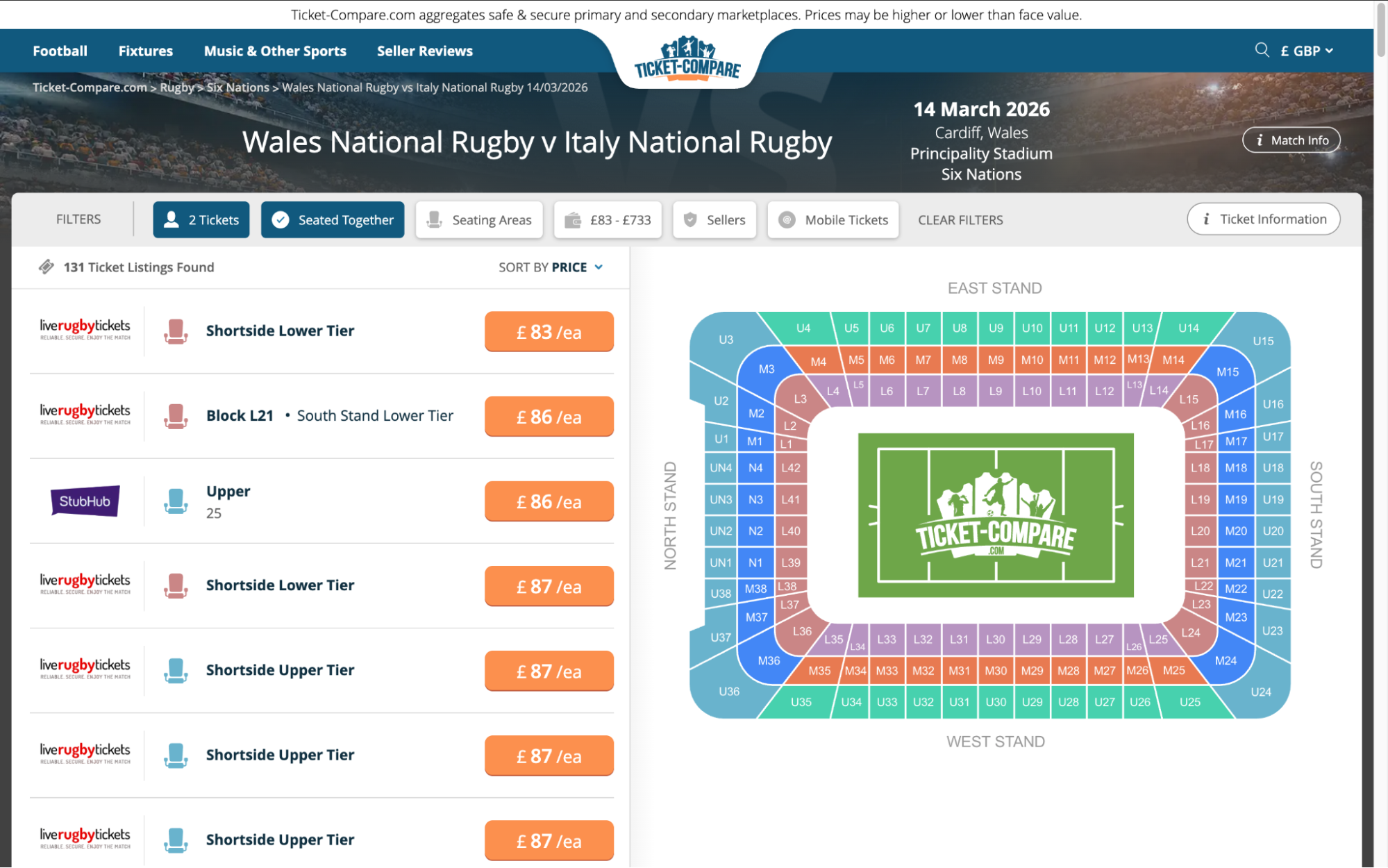1388x868 pixels.
Task: Click the wallet icon on price filter
Action: point(573,219)
